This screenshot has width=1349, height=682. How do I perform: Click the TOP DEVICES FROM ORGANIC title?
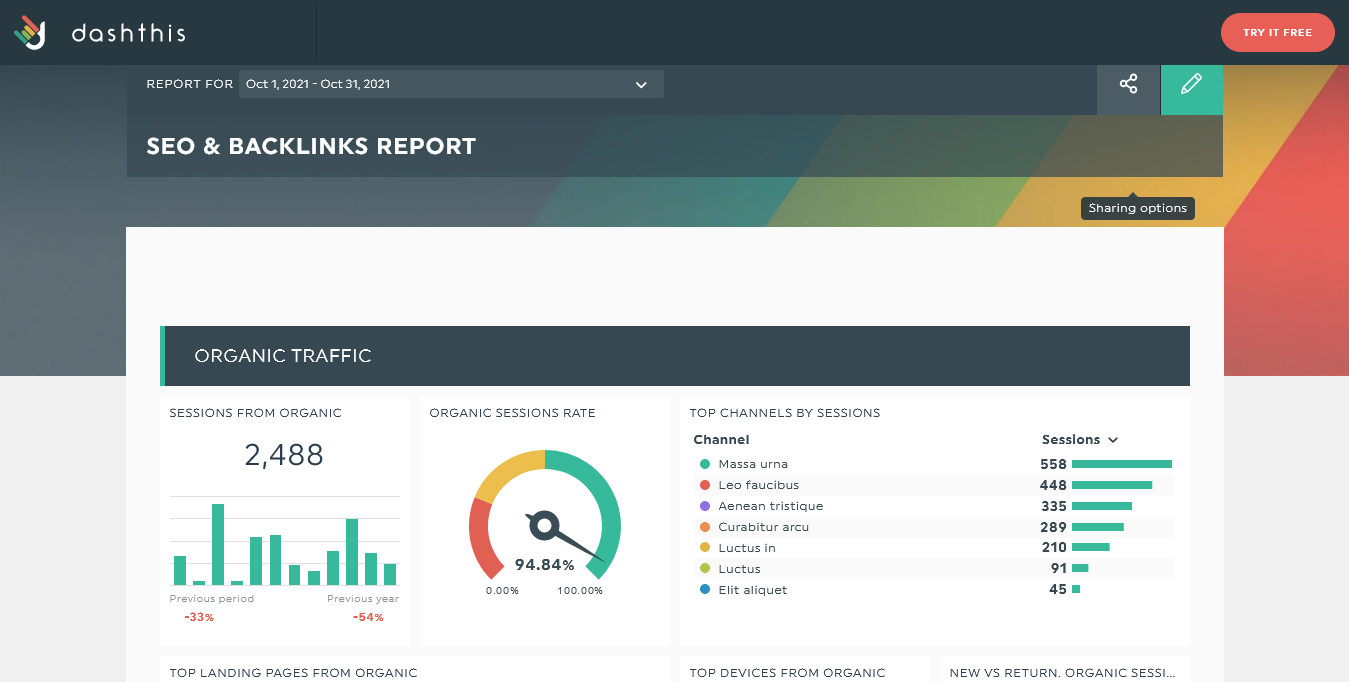(x=787, y=673)
